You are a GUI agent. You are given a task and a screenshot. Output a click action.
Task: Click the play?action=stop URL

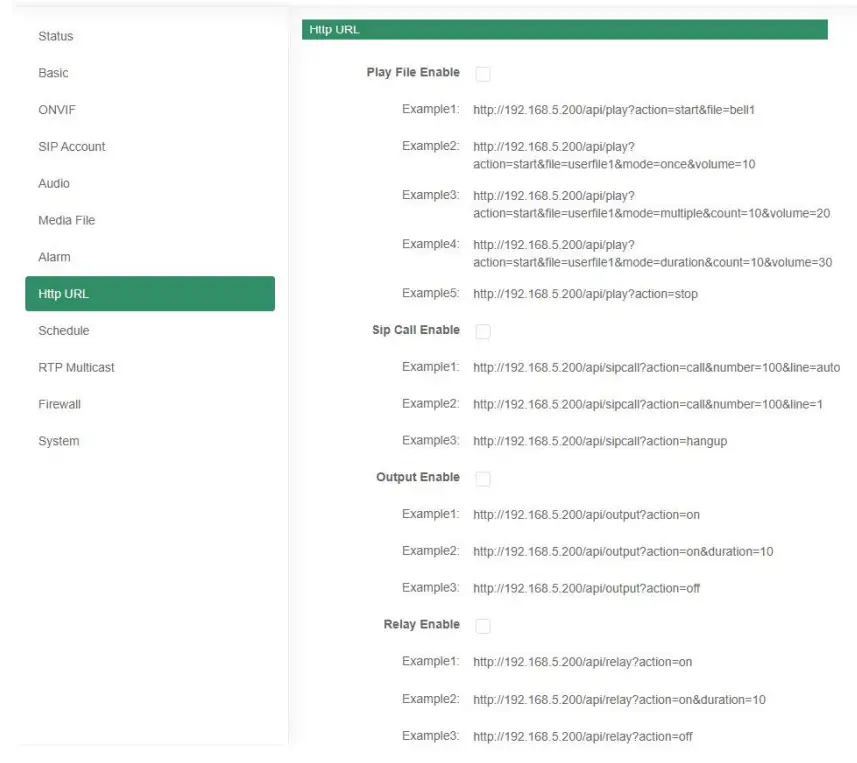(x=585, y=294)
